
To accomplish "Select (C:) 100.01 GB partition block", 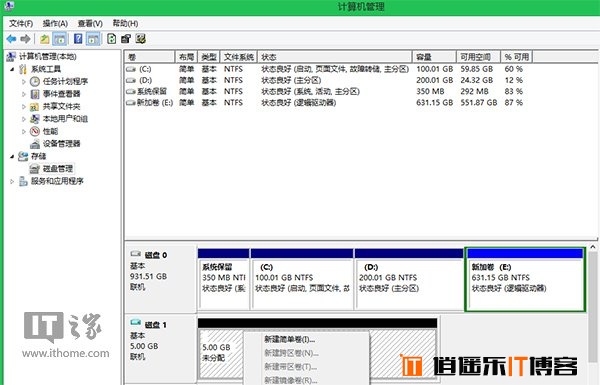I will [302, 279].
